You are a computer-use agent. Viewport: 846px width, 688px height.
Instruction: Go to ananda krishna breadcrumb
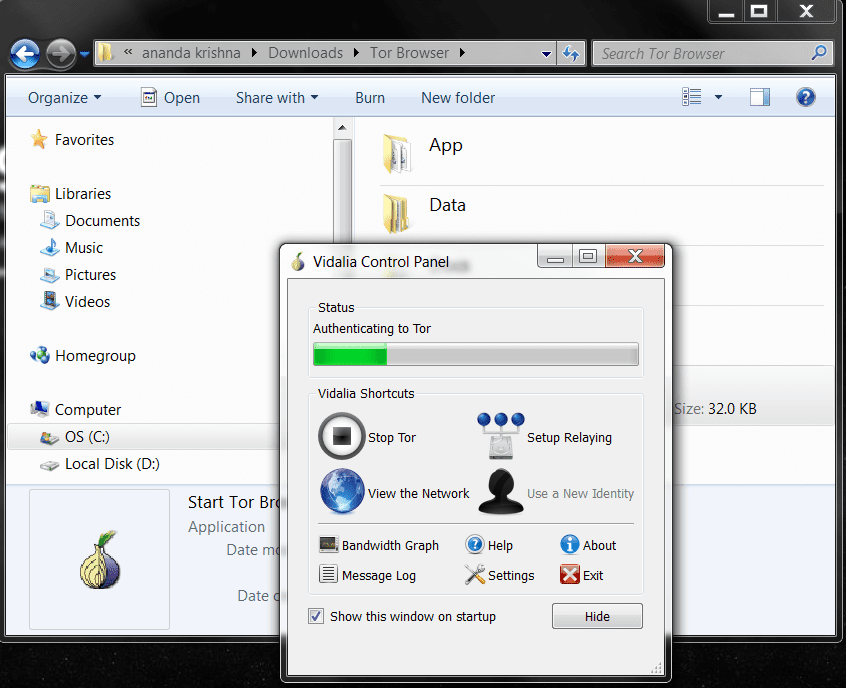click(191, 53)
